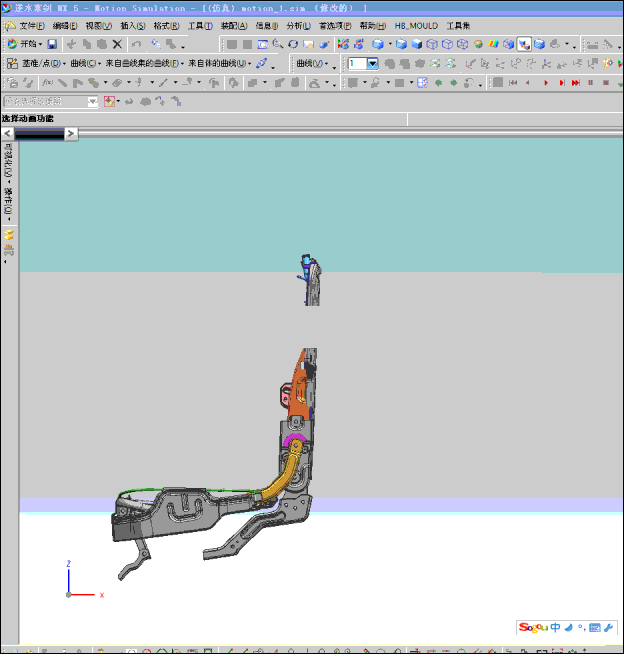624x654 pixels.
Task: Open the 格式(R) menu
Action: click(x=166, y=26)
